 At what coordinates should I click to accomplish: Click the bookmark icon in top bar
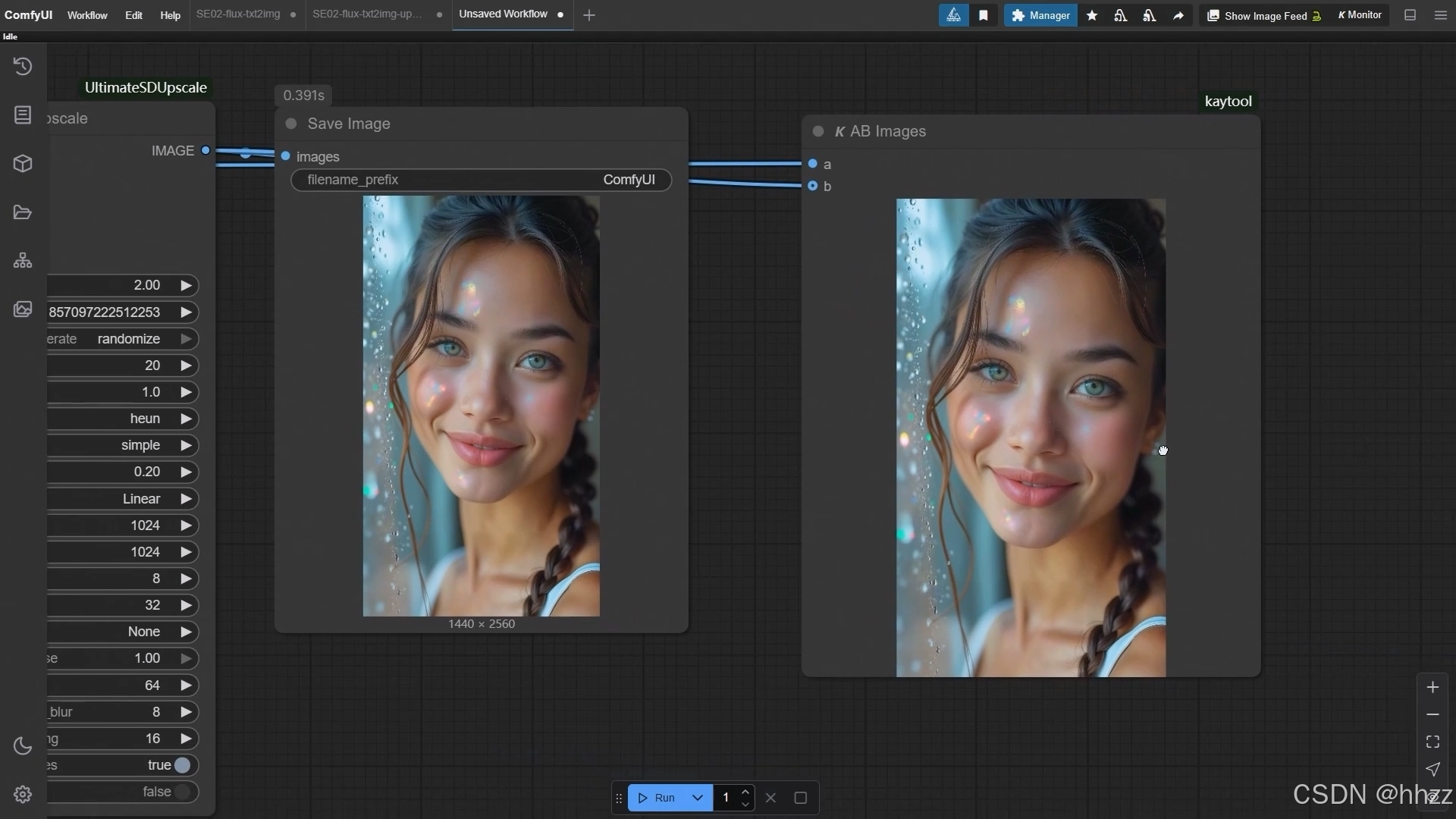click(x=984, y=15)
